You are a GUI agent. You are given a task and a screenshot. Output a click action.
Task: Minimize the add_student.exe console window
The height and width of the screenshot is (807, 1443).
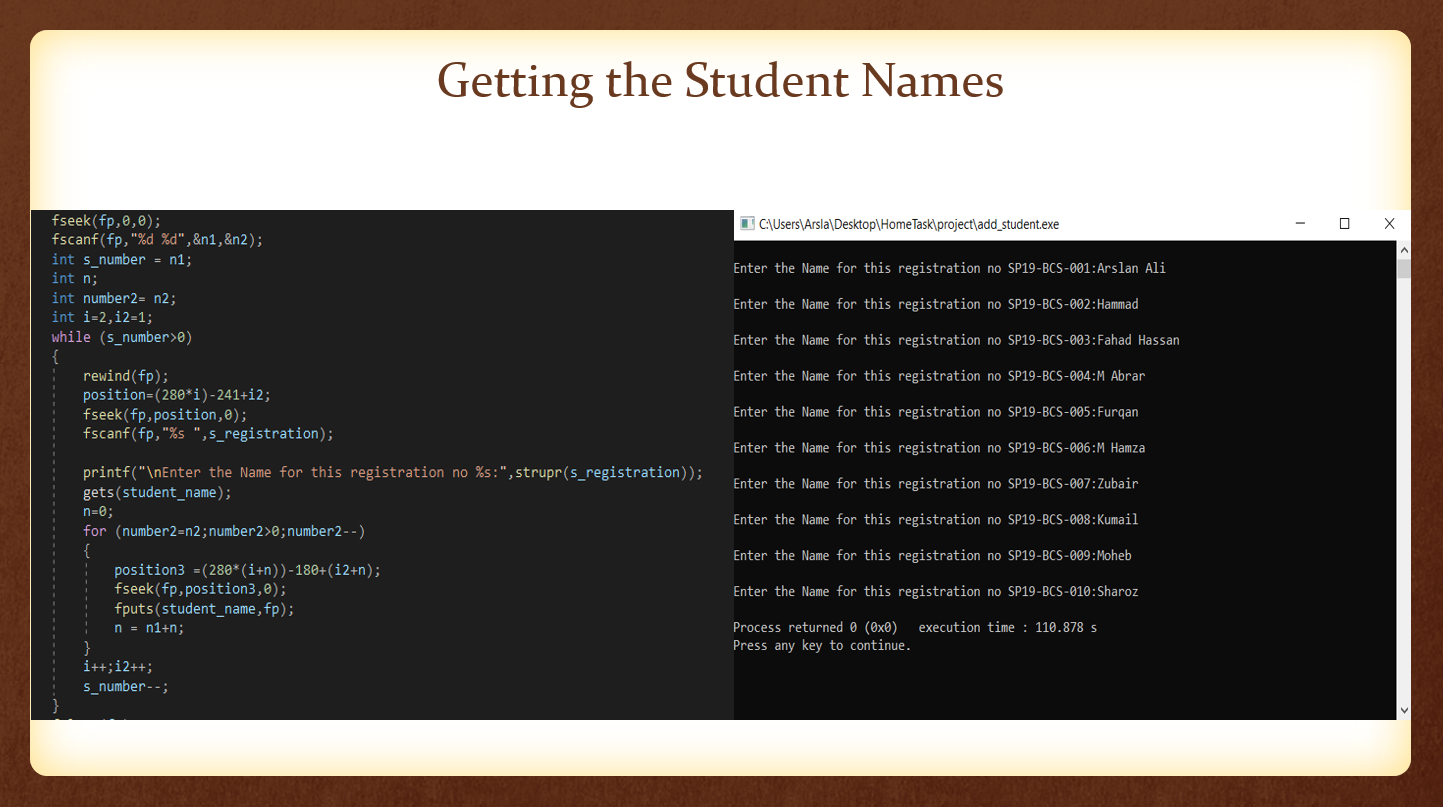tap(1299, 224)
